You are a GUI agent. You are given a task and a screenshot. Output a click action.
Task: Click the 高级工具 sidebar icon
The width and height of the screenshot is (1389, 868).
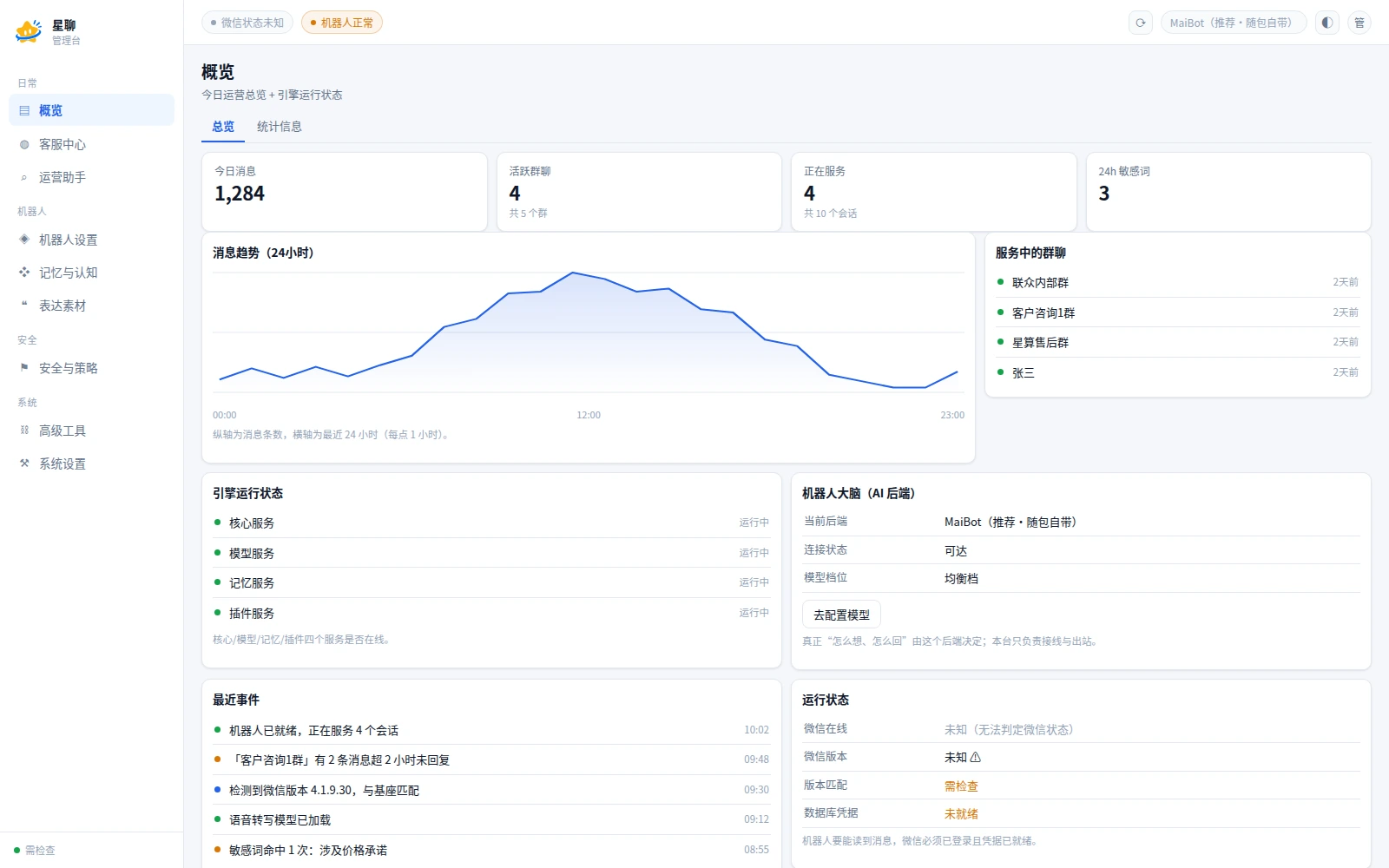pyautogui.click(x=24, y=431)
